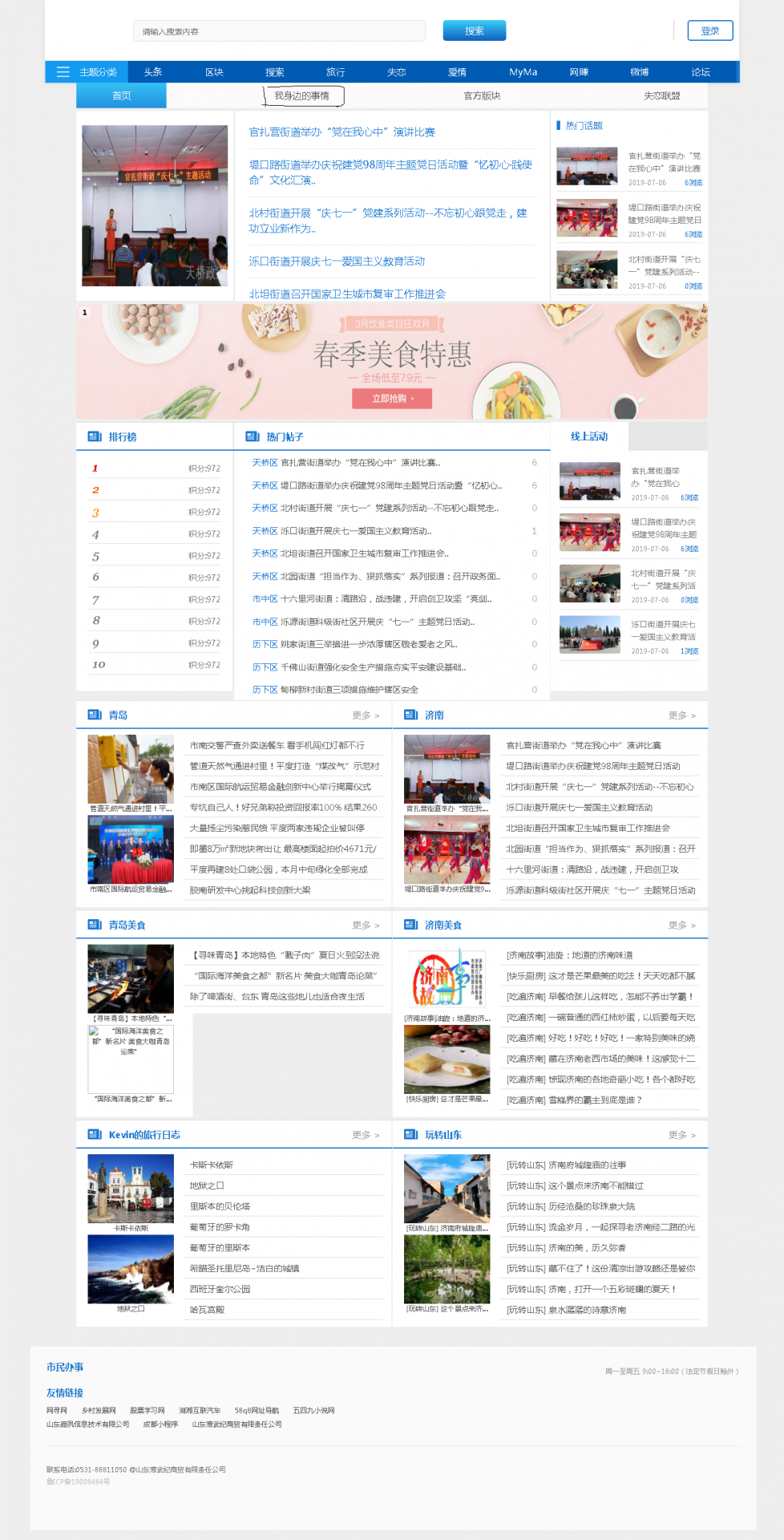Open the 乡村发展网 friendly link

click(x=99, y=1410)
